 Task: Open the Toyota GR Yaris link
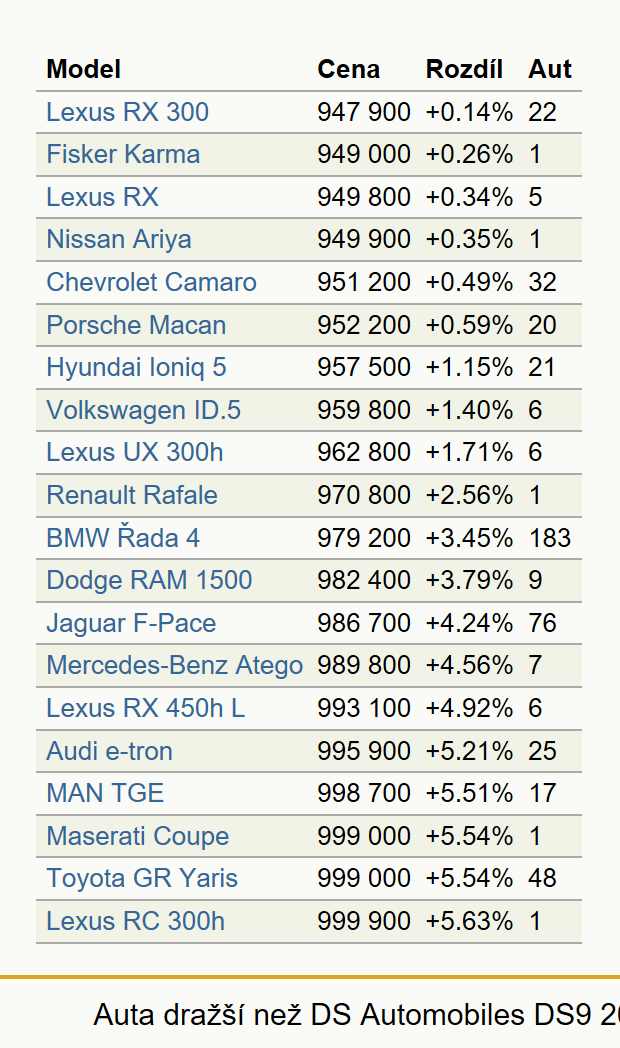(142, 878)
